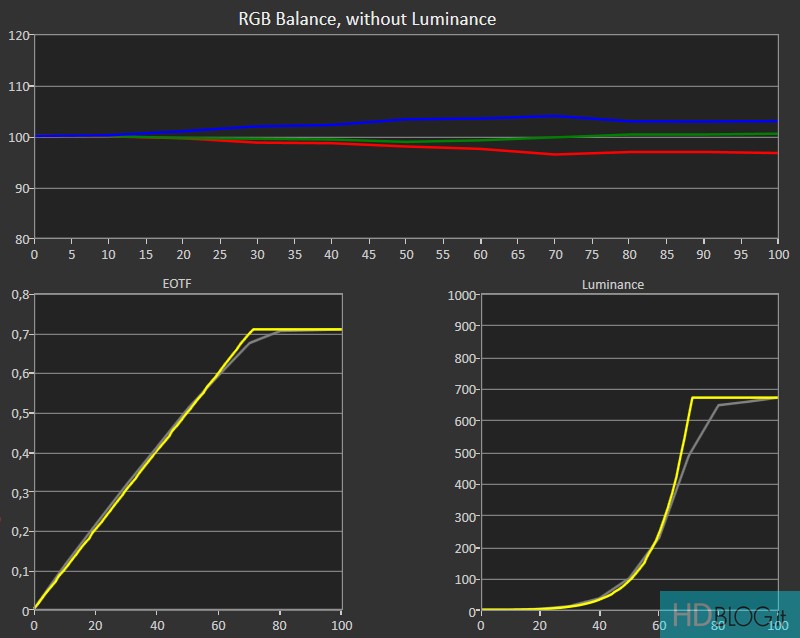Click the 25 label on RGB Balance x-axis
Screen dimensions: 800x638
point(220,254)
